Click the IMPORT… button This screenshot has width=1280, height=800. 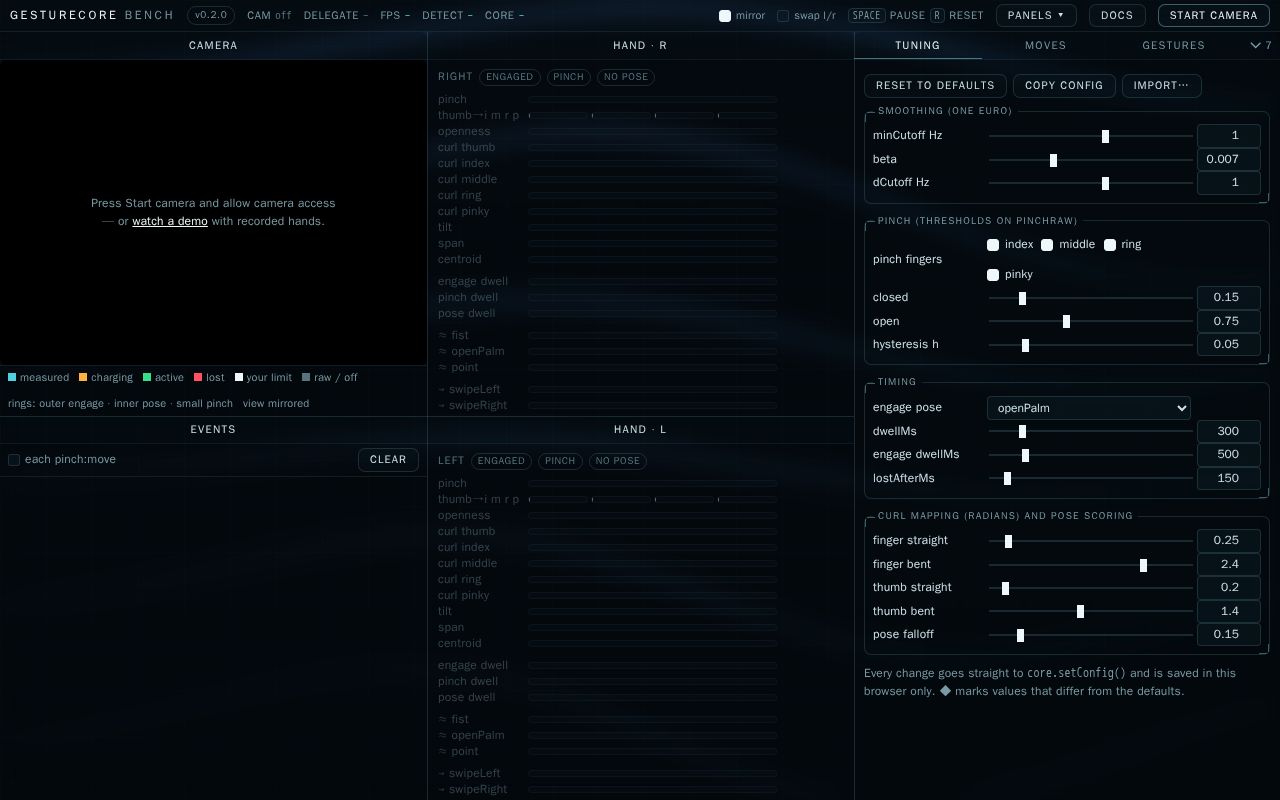pyautogui.click(x=1161, y=85)
